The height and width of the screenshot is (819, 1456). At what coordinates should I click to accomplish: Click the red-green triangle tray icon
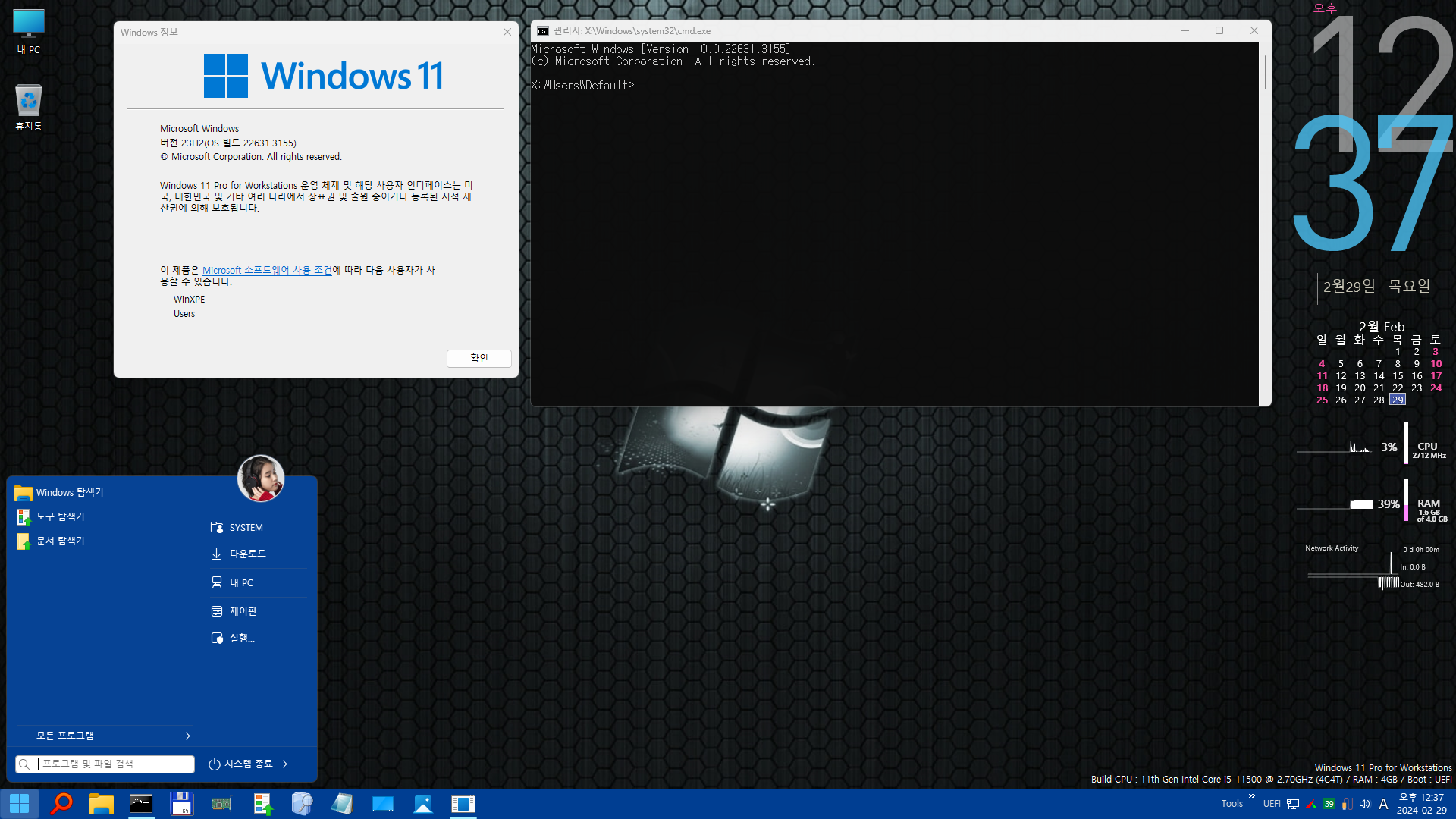pyautogui.click(x=1311, y=804)
